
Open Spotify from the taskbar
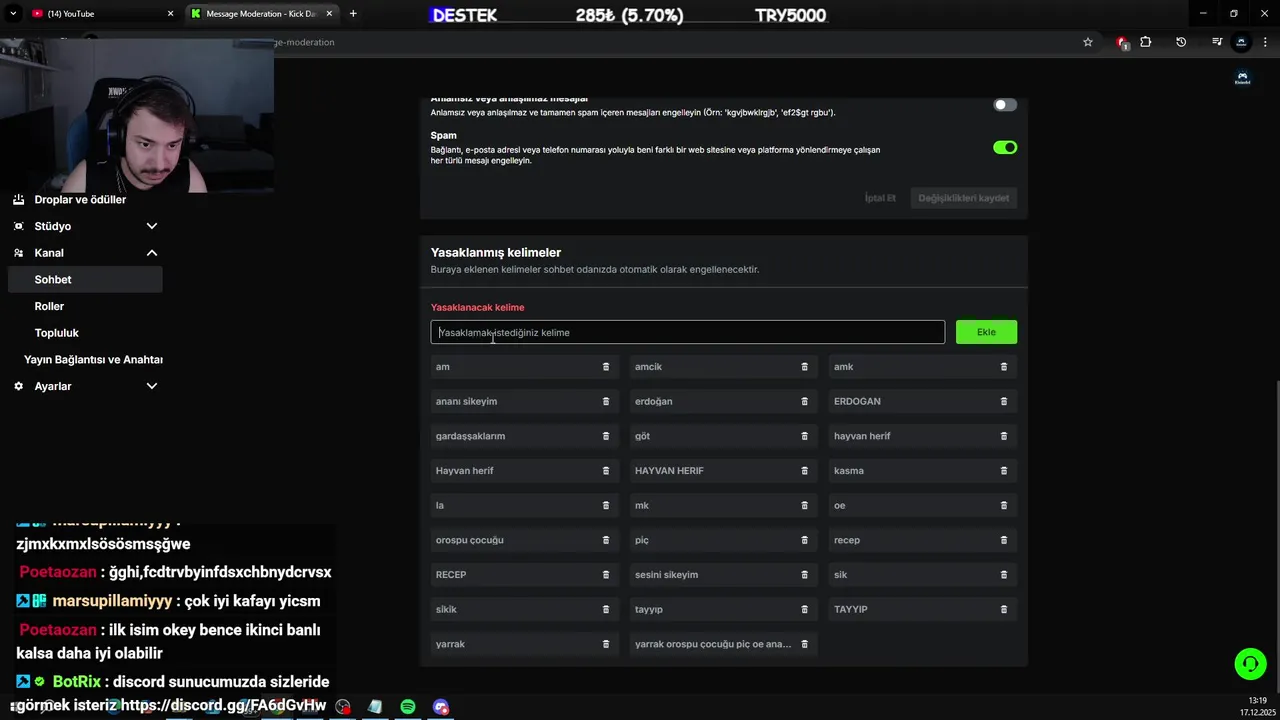(x=408, y=707)
